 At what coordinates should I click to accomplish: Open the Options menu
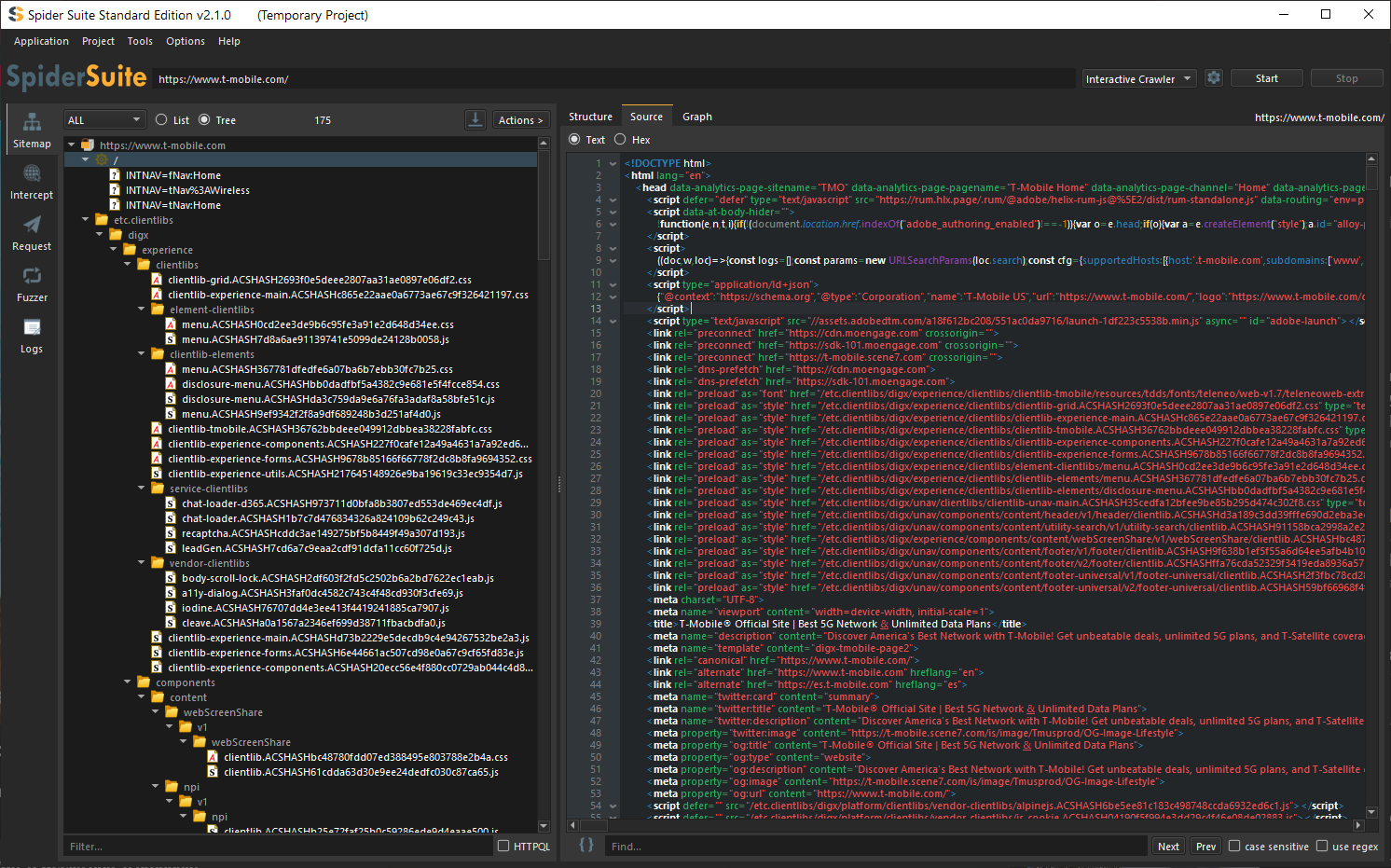tap(186, 41)
